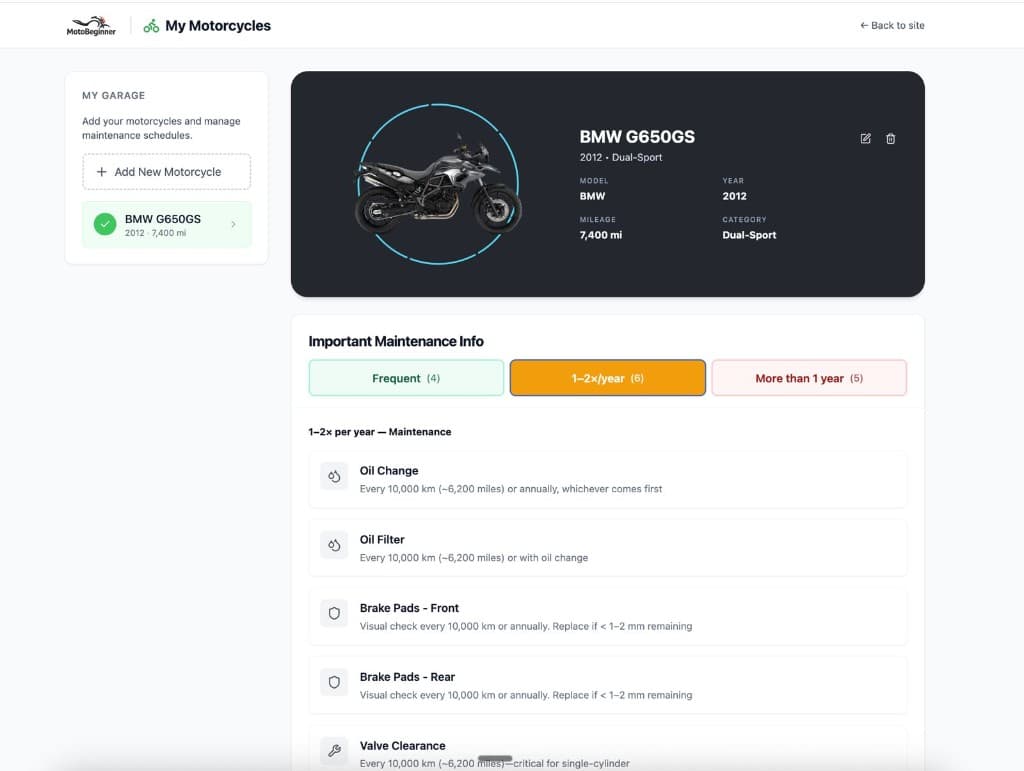Image resolution: width=1024 pixels, height=771 pixels.
Task: Click the MotoBeginner logo
Action: click(x=91, y=25)
